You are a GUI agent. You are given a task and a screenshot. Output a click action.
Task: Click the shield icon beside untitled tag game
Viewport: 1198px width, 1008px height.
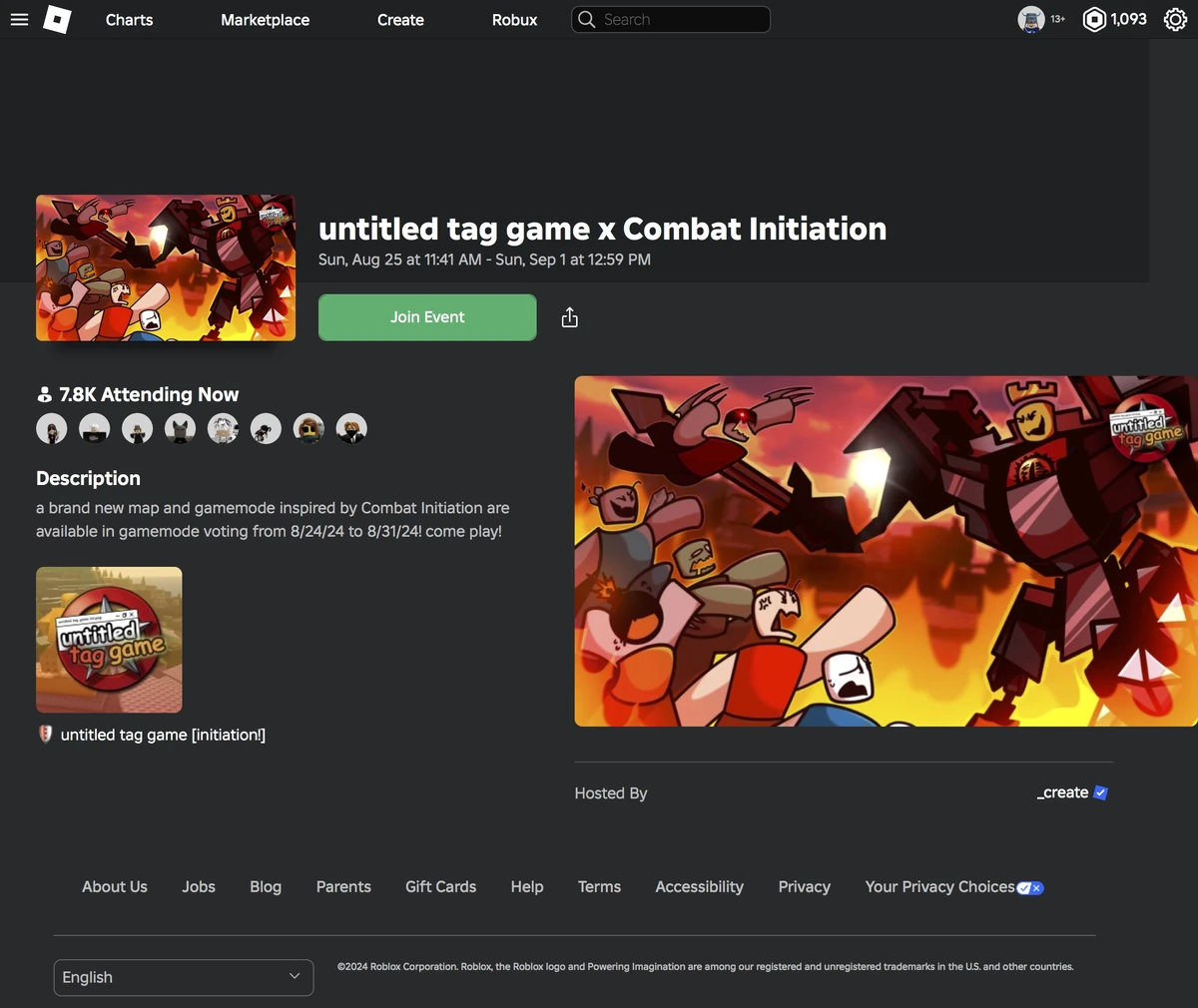(44, 734)
